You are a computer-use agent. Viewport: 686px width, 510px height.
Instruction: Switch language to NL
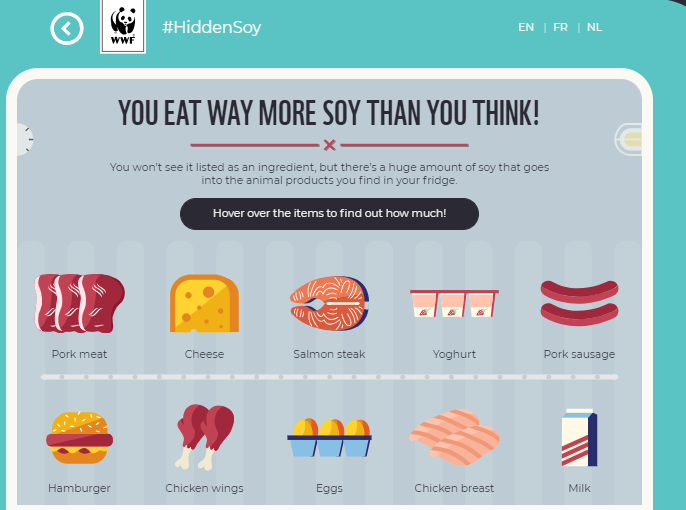595,27
